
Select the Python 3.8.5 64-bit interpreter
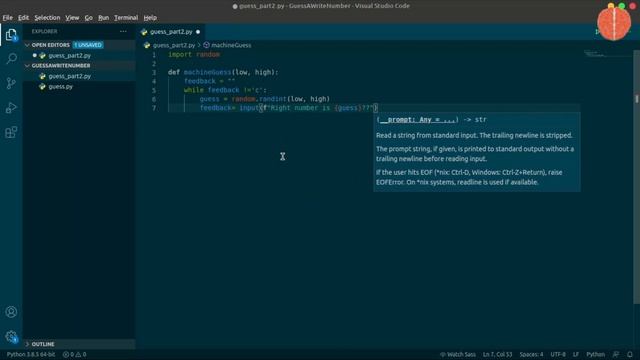(31, 354)
